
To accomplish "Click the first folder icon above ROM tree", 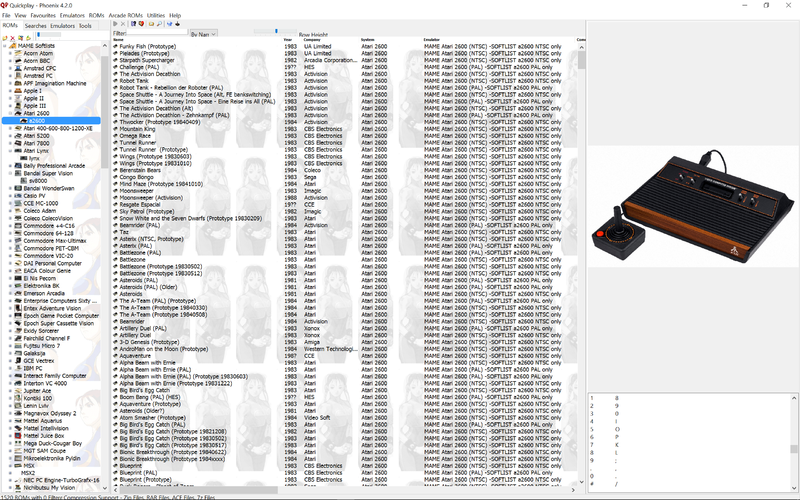I will (5, 38).
